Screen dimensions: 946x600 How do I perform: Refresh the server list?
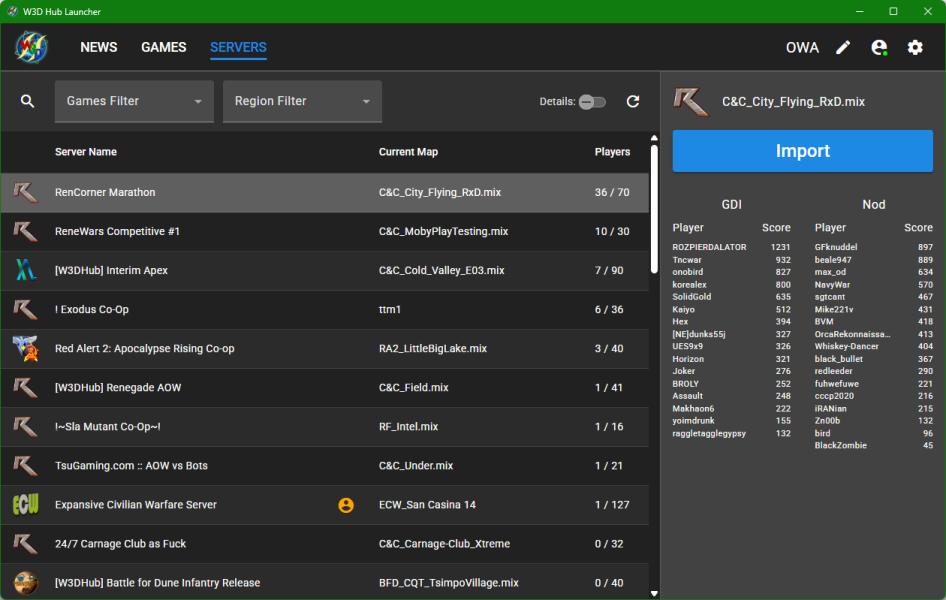coord(632,101)
